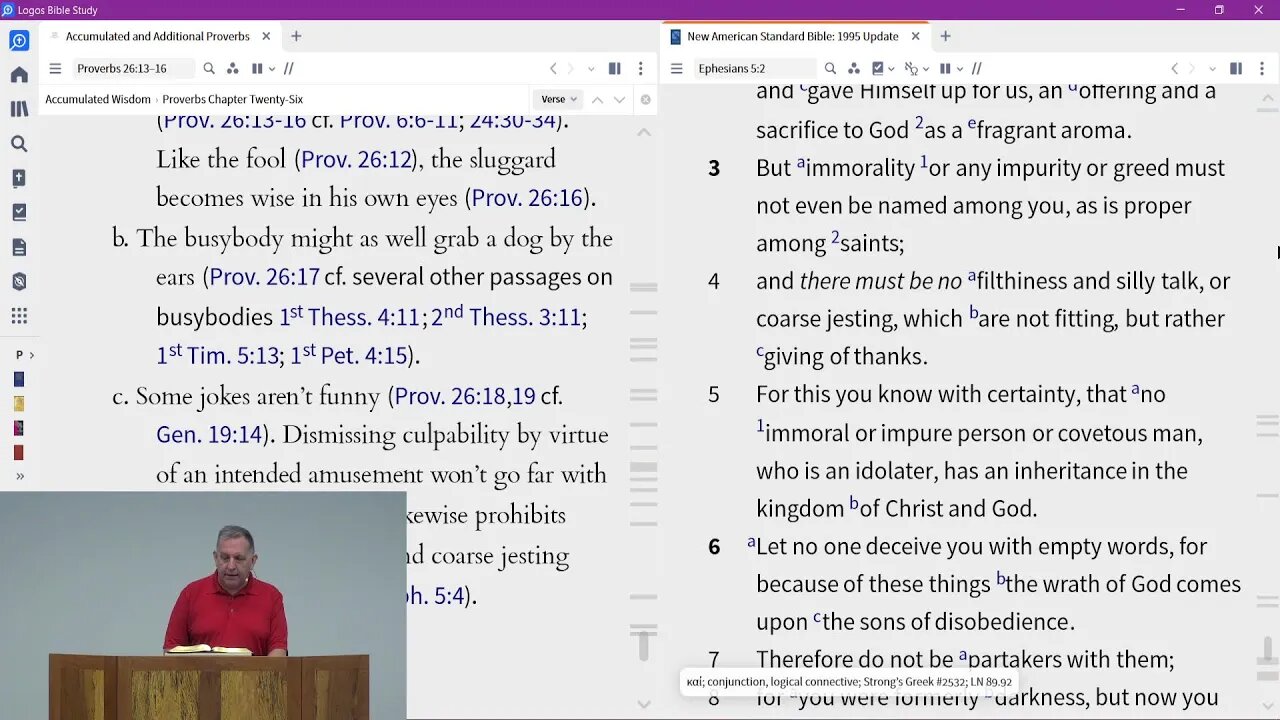Search inside the Proverbs resource
The height and width of the screenshot is (720, 1280).
tap(209, 69)
